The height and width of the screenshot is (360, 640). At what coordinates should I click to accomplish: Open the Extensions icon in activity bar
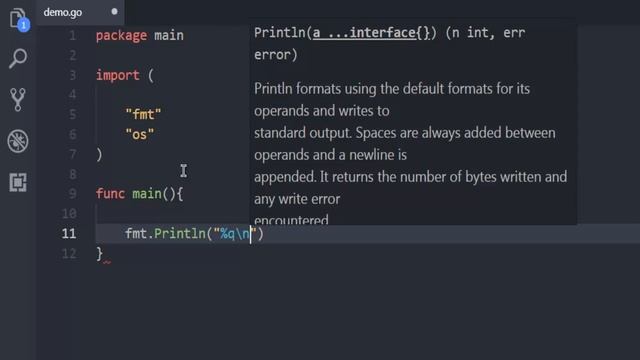click(18, 182)
